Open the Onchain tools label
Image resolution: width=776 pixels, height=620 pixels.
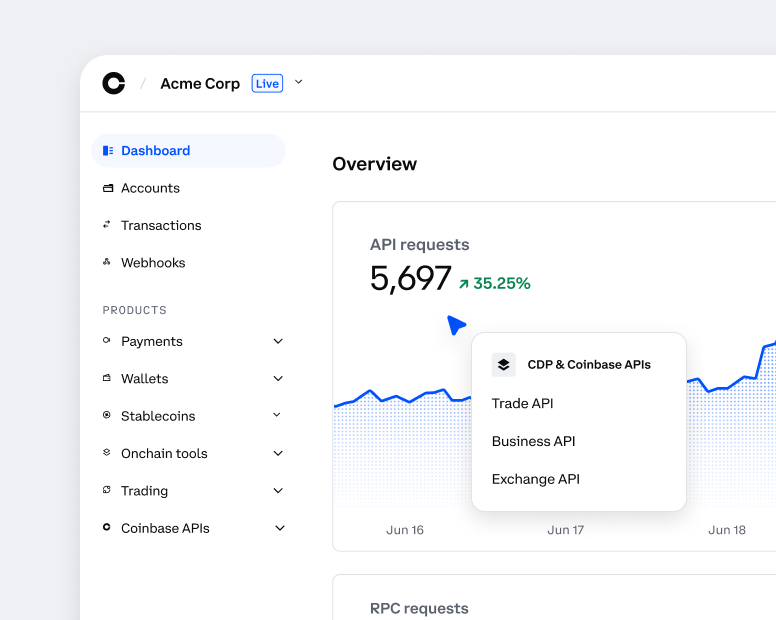tap(164, 453)
